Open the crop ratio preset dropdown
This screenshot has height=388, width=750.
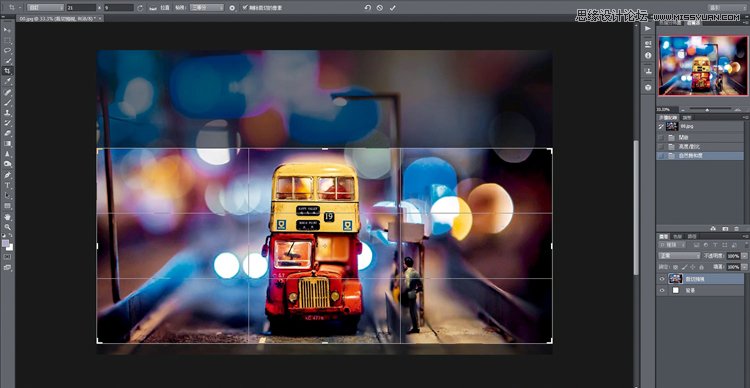45,8
